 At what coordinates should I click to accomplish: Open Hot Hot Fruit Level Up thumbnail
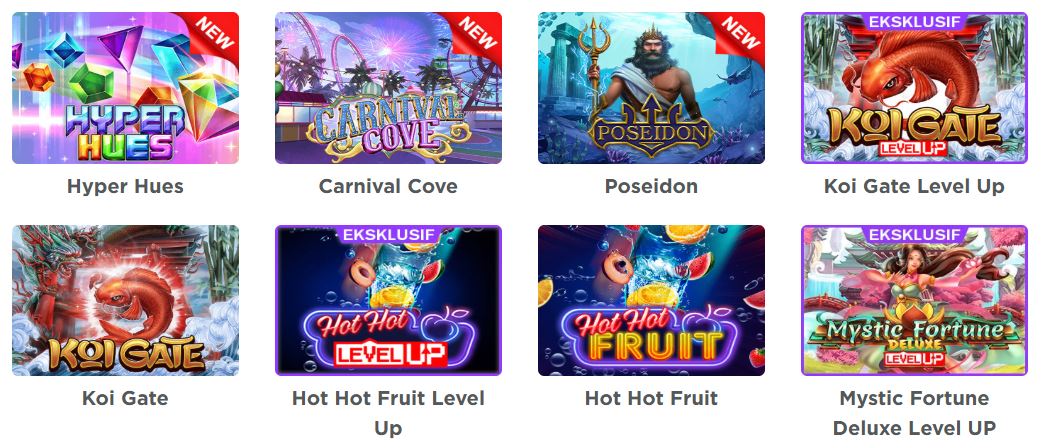coord(388,301)
